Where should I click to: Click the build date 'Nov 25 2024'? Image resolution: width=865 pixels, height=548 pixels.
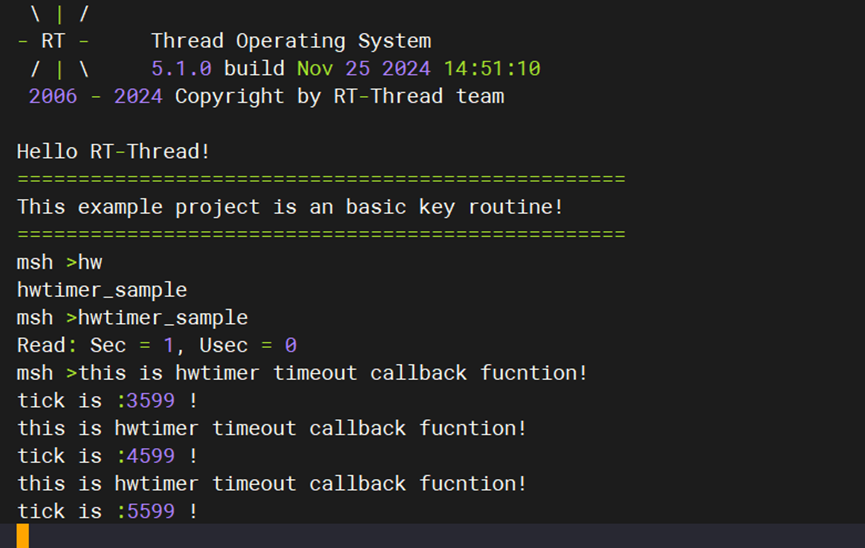pyautogui.click(x=364, y=68)
